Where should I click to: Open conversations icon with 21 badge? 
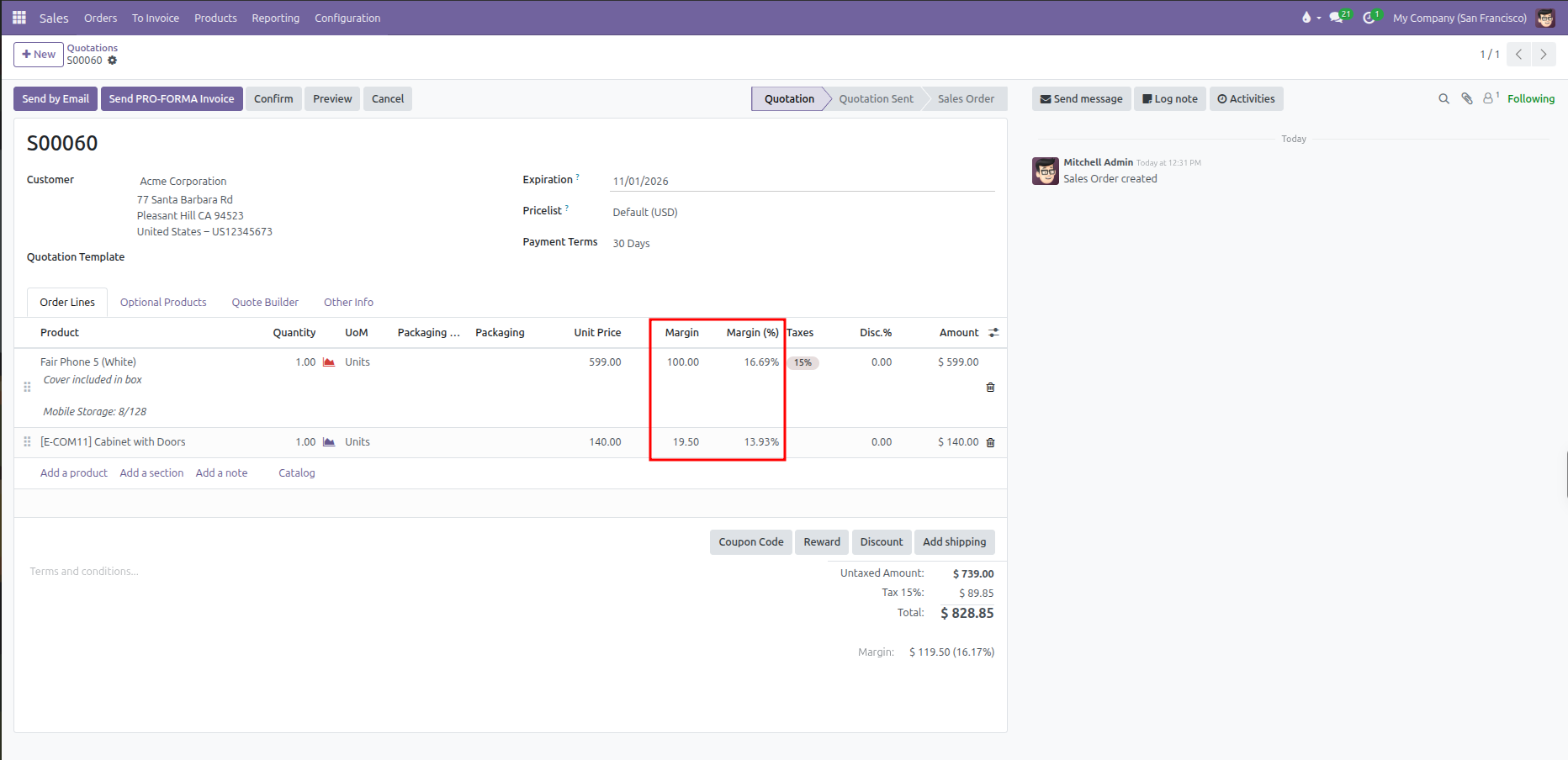click(x=1339, y=17)
